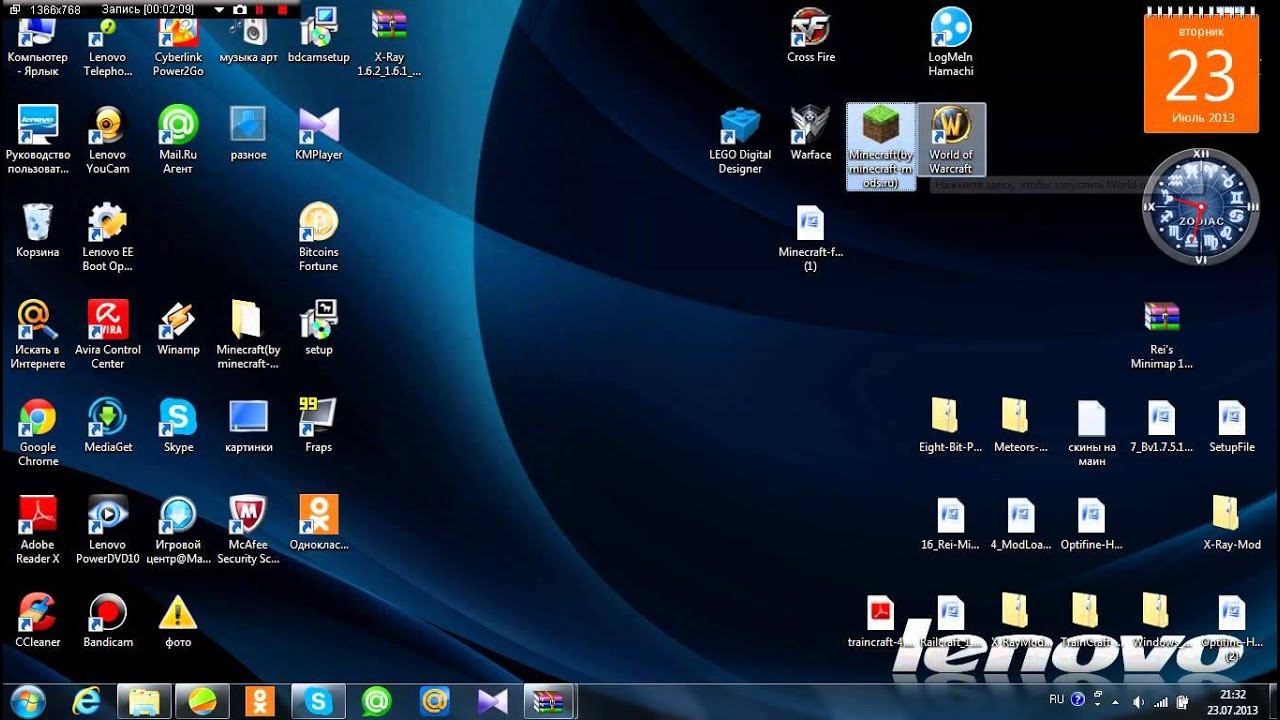
Task: Launch the Искать в Интернете shortcut
Action: pyautogui.click(x=38, y=335)
